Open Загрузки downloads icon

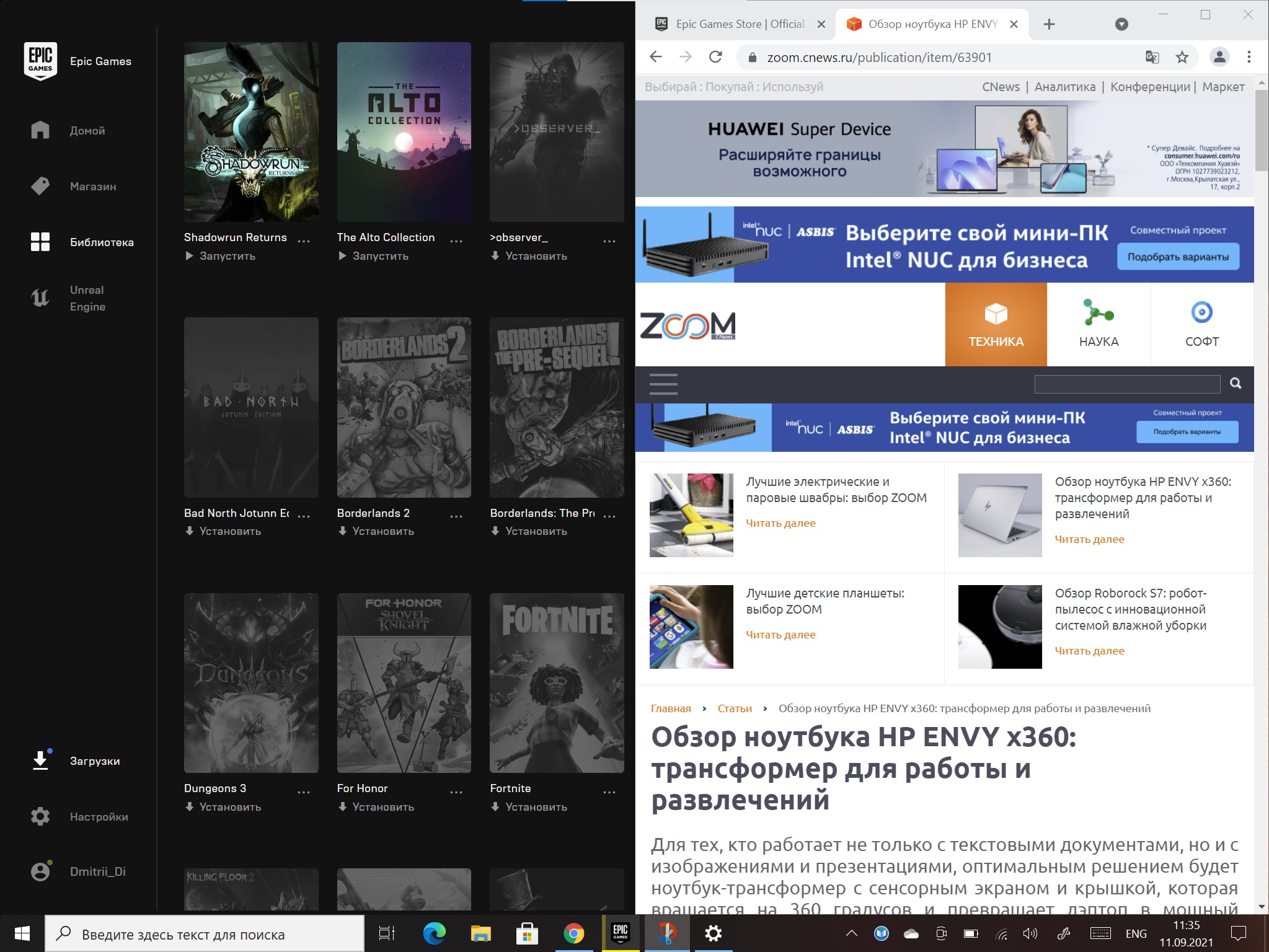pos(40,760)
